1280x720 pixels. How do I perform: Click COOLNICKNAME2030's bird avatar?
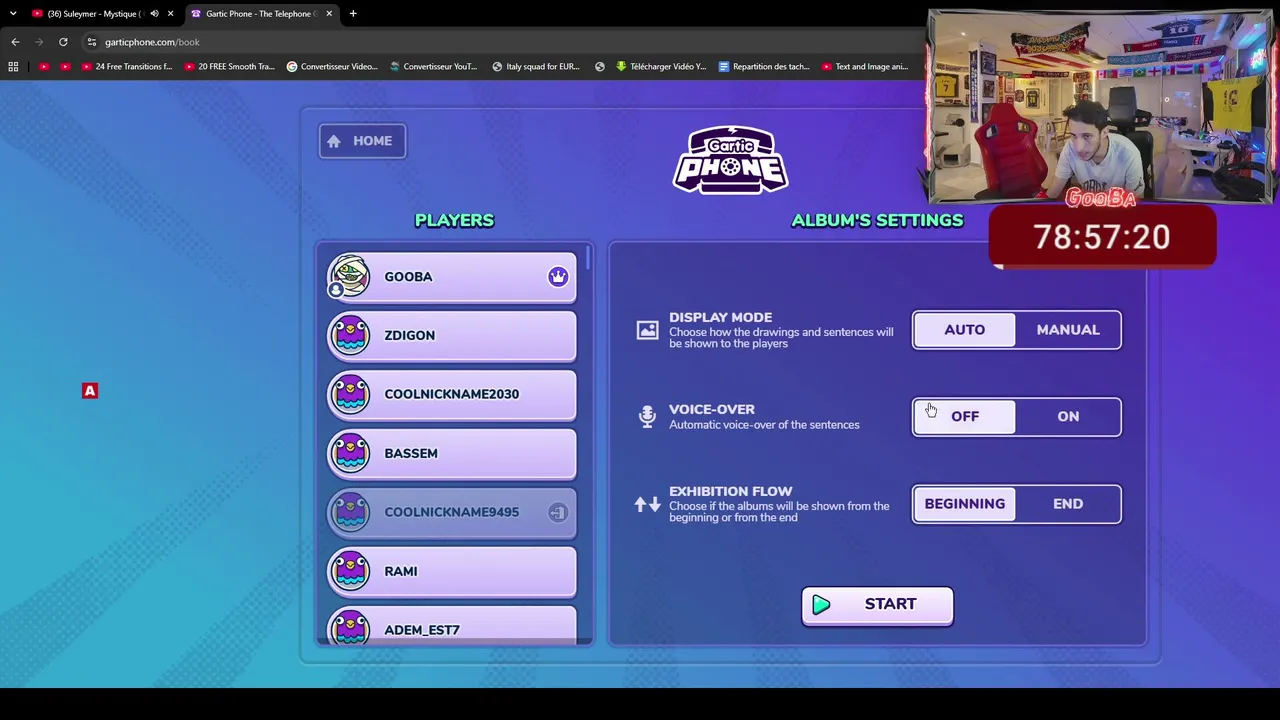[350, 394]
